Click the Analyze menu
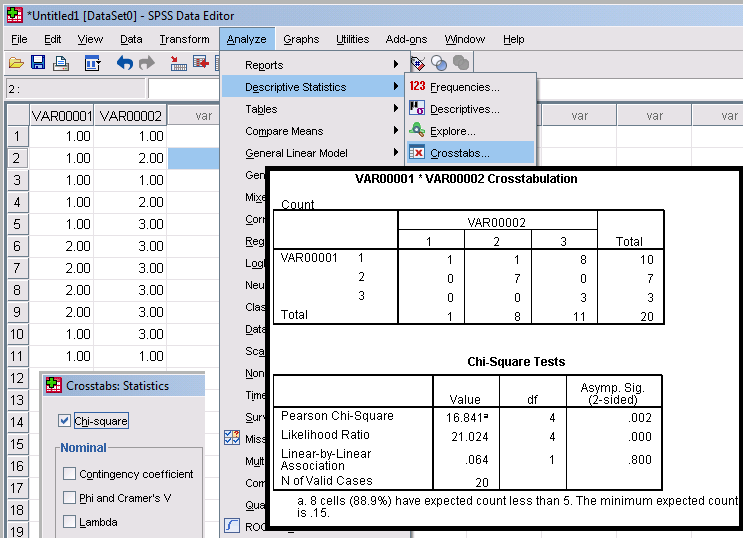 tap(246, 39)
